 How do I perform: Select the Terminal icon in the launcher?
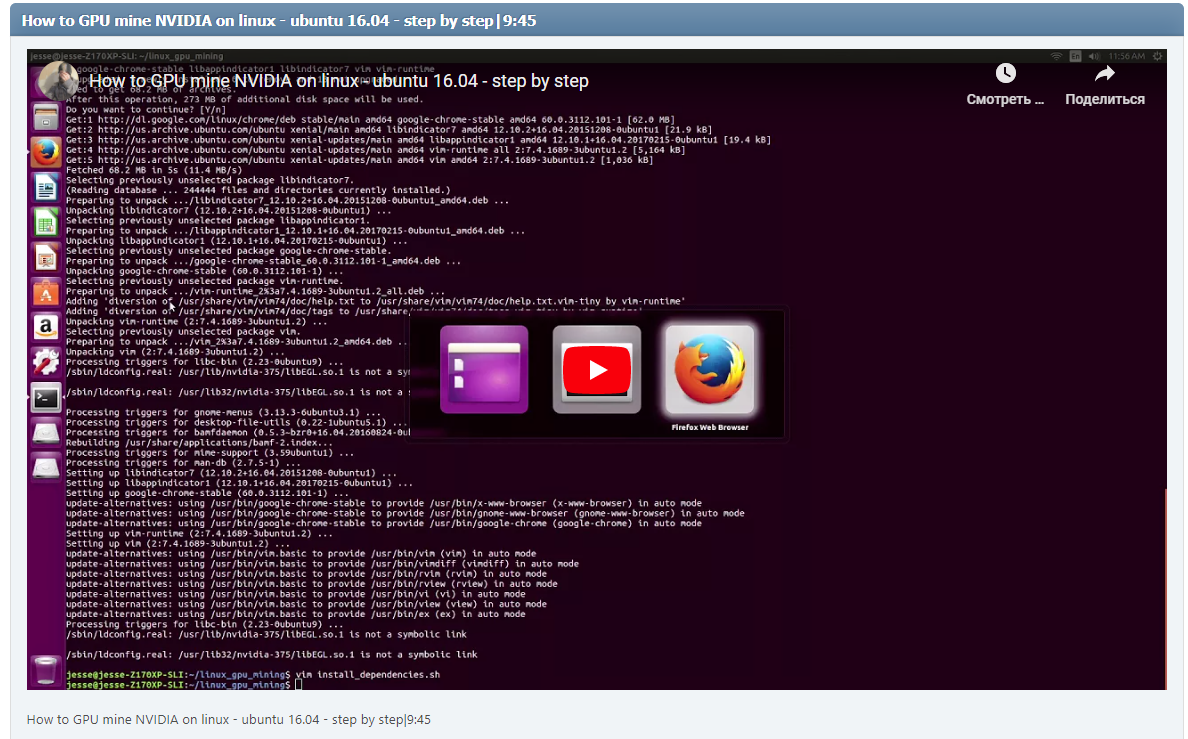coord(46,398)
